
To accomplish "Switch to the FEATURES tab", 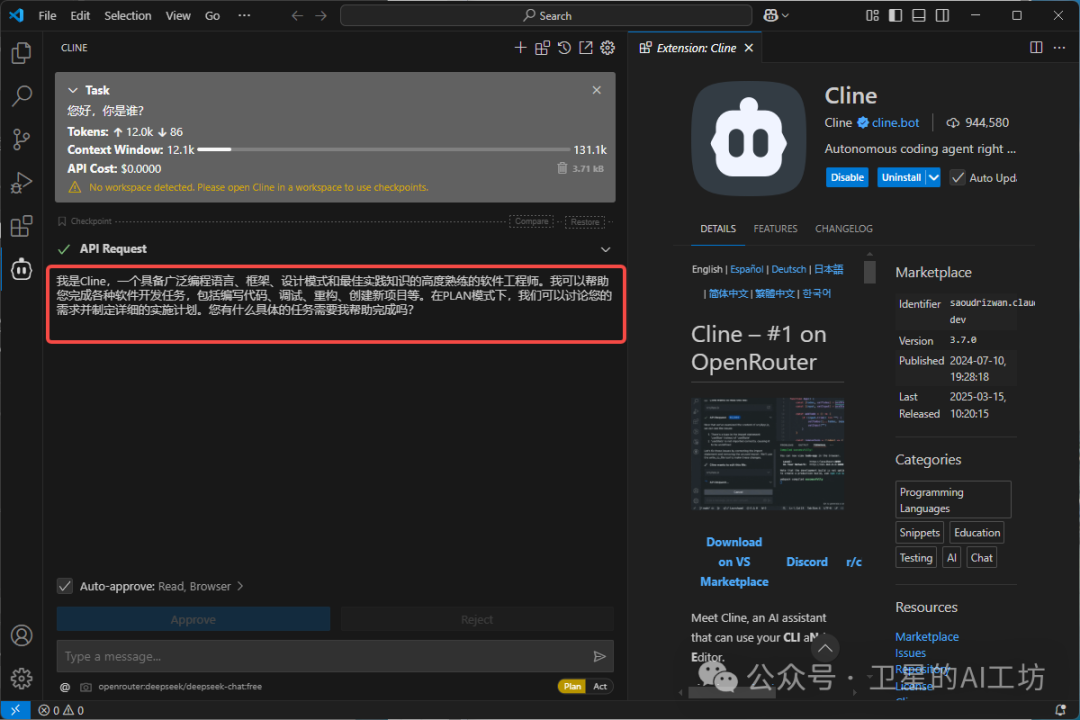I will click(775, 228).
